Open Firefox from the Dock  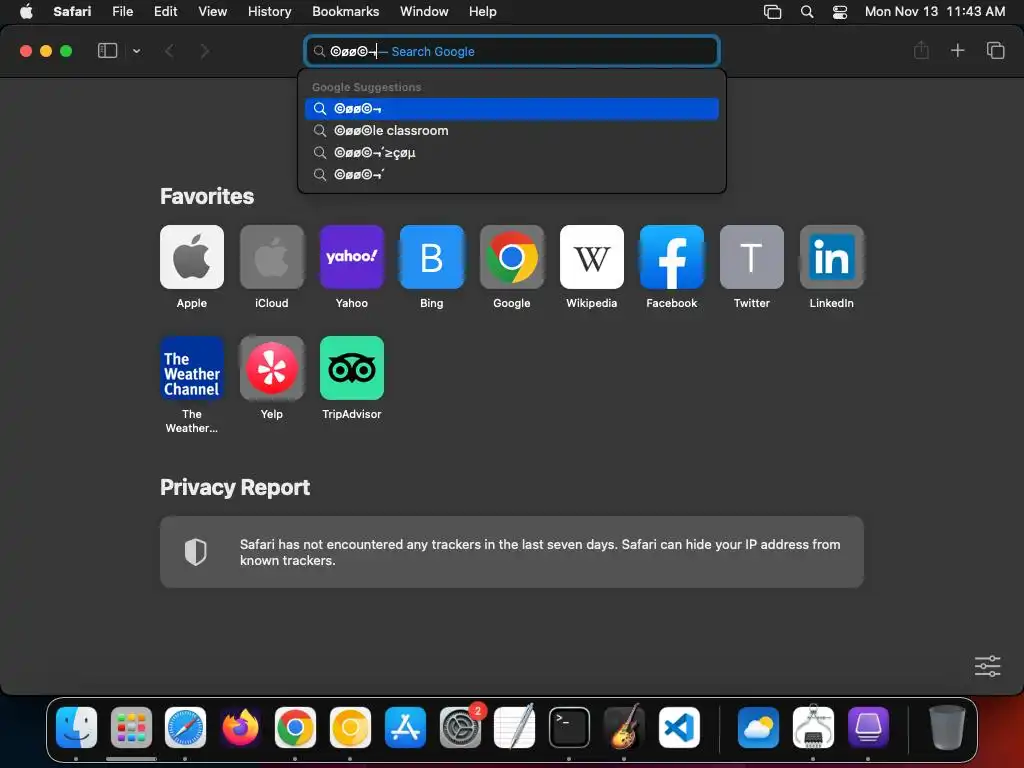click(x=240, y=727)
